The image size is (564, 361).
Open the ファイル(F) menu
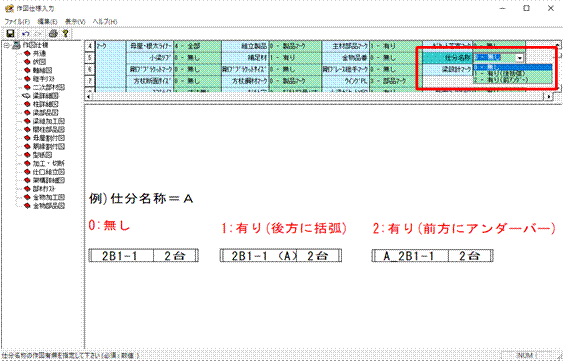[x=17, y=22]
